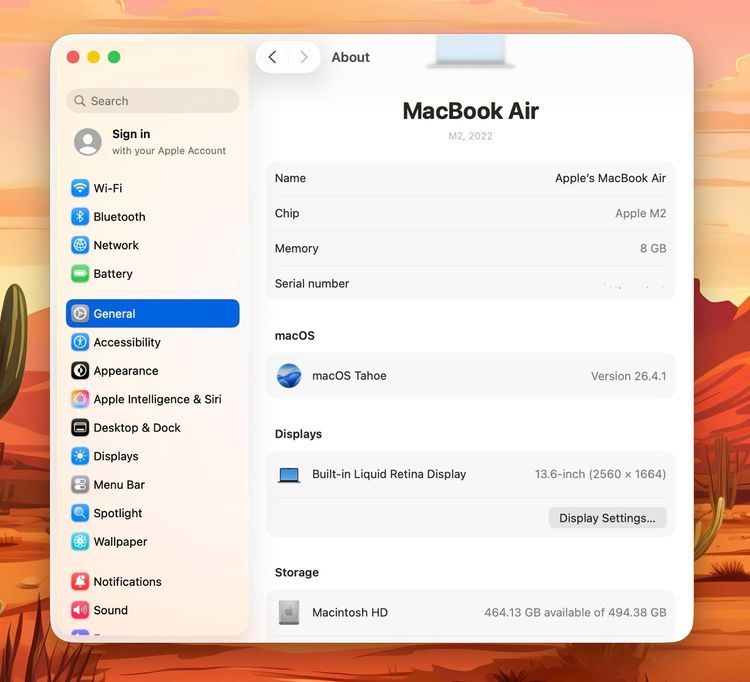
Task: Open Appearance settings
Action: click(153, 371)
